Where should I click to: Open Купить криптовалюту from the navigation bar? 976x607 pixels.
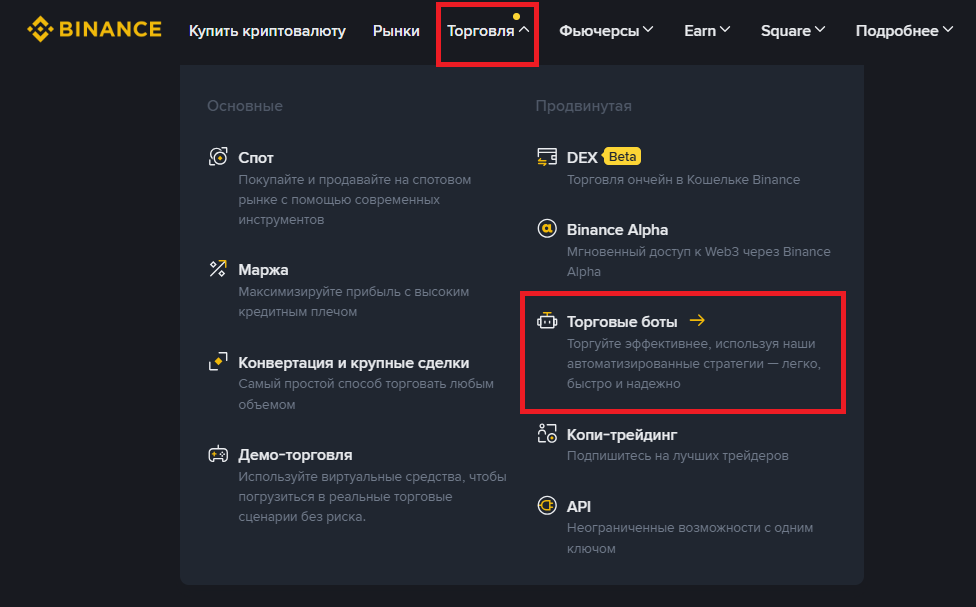267,31
